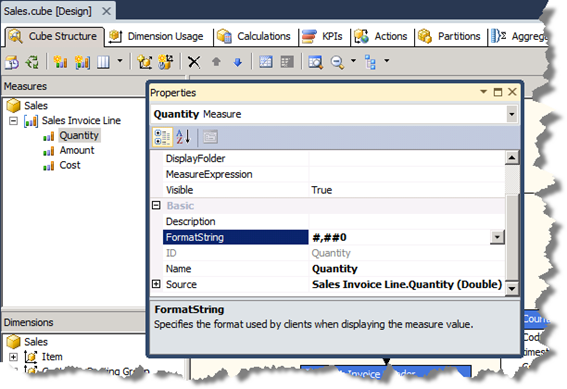This screenshot has height=389, width=567.
Task: Click the New Linked Object toolbar icon
Action: click(166, 62)
